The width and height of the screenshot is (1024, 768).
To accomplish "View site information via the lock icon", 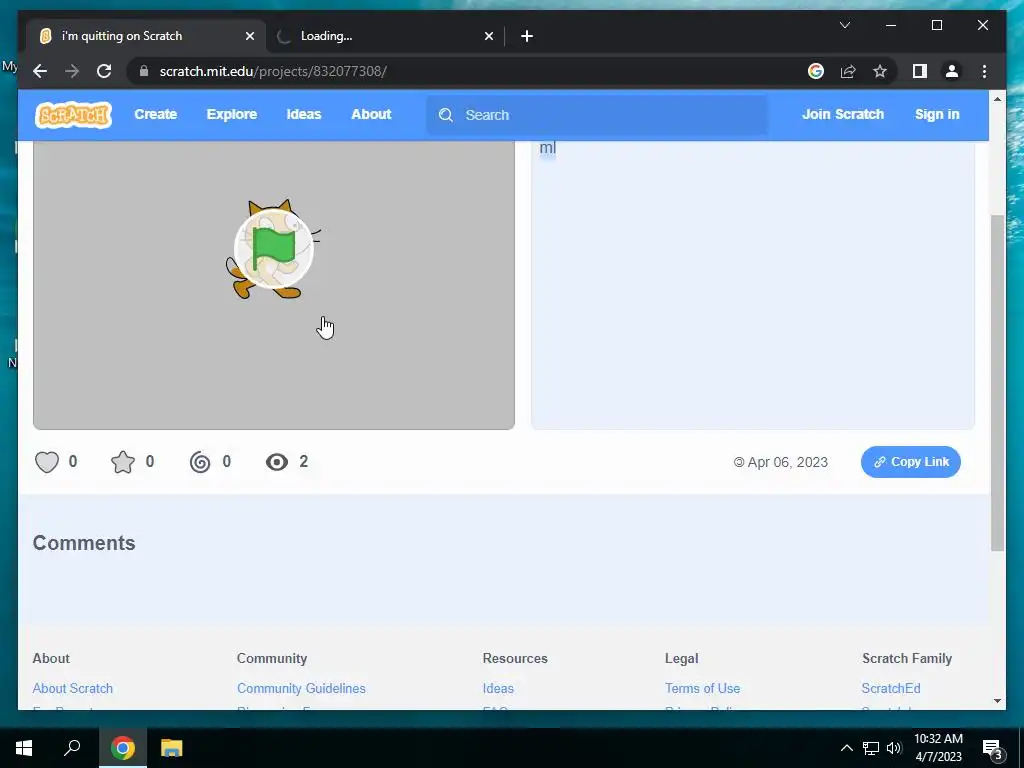I will click(x=144, y=71).
